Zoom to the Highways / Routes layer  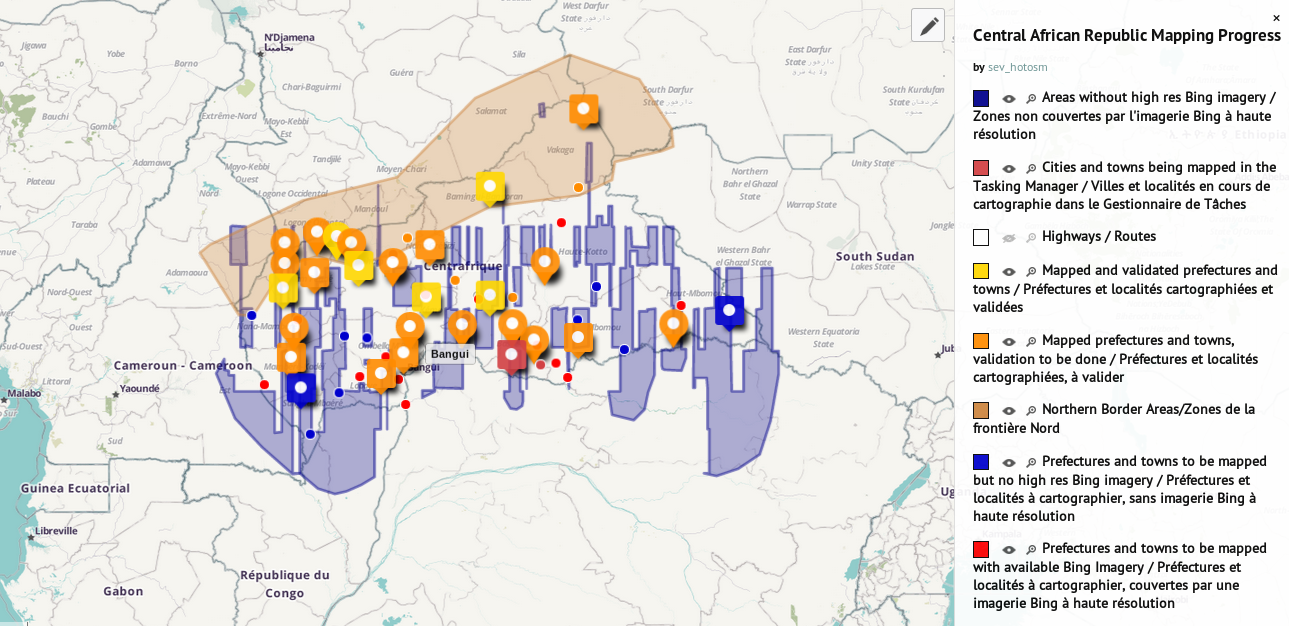click(1031, 238)
